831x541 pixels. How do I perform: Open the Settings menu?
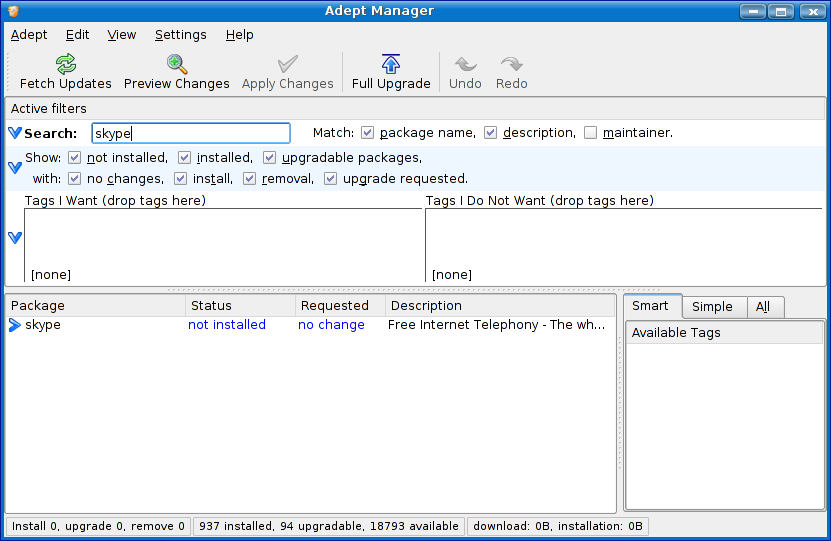click(180, 35)
